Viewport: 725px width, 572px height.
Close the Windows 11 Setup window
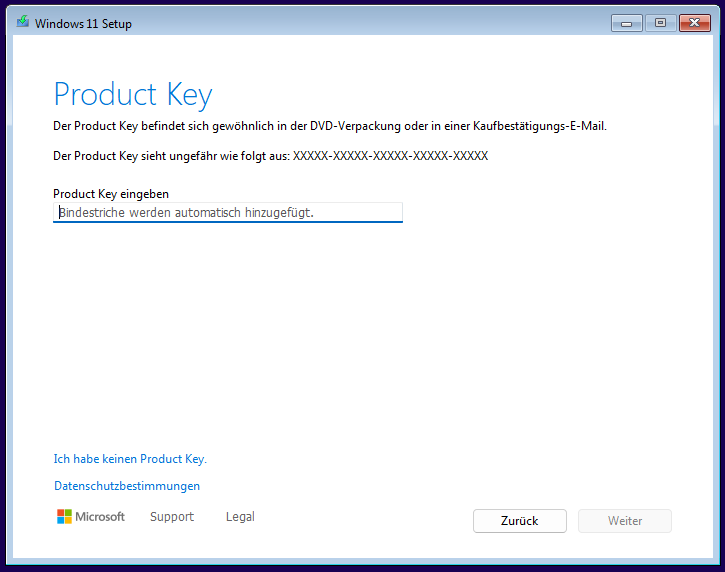click(694, 23)
